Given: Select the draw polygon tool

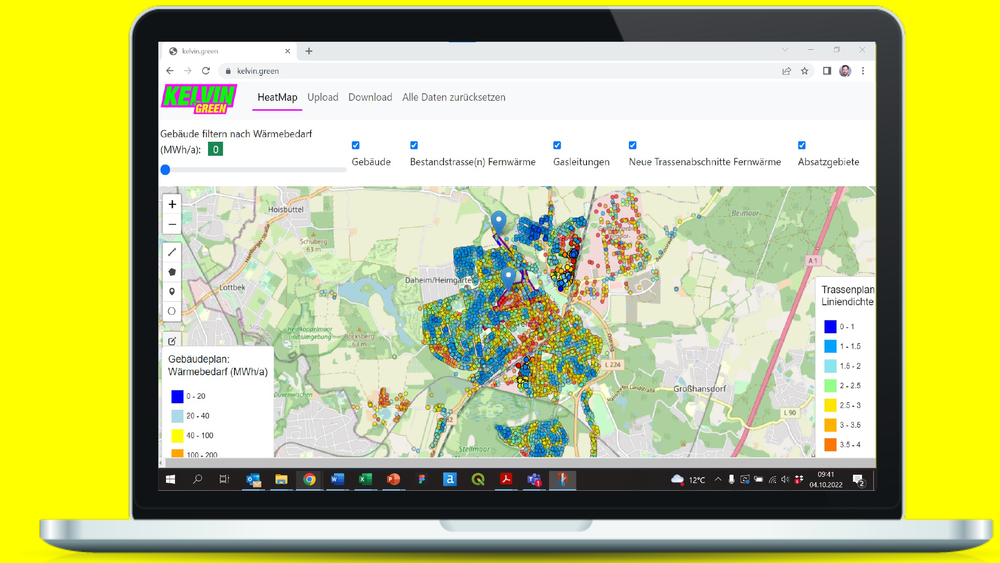Looking at the screenshot, I should (172, 272).
